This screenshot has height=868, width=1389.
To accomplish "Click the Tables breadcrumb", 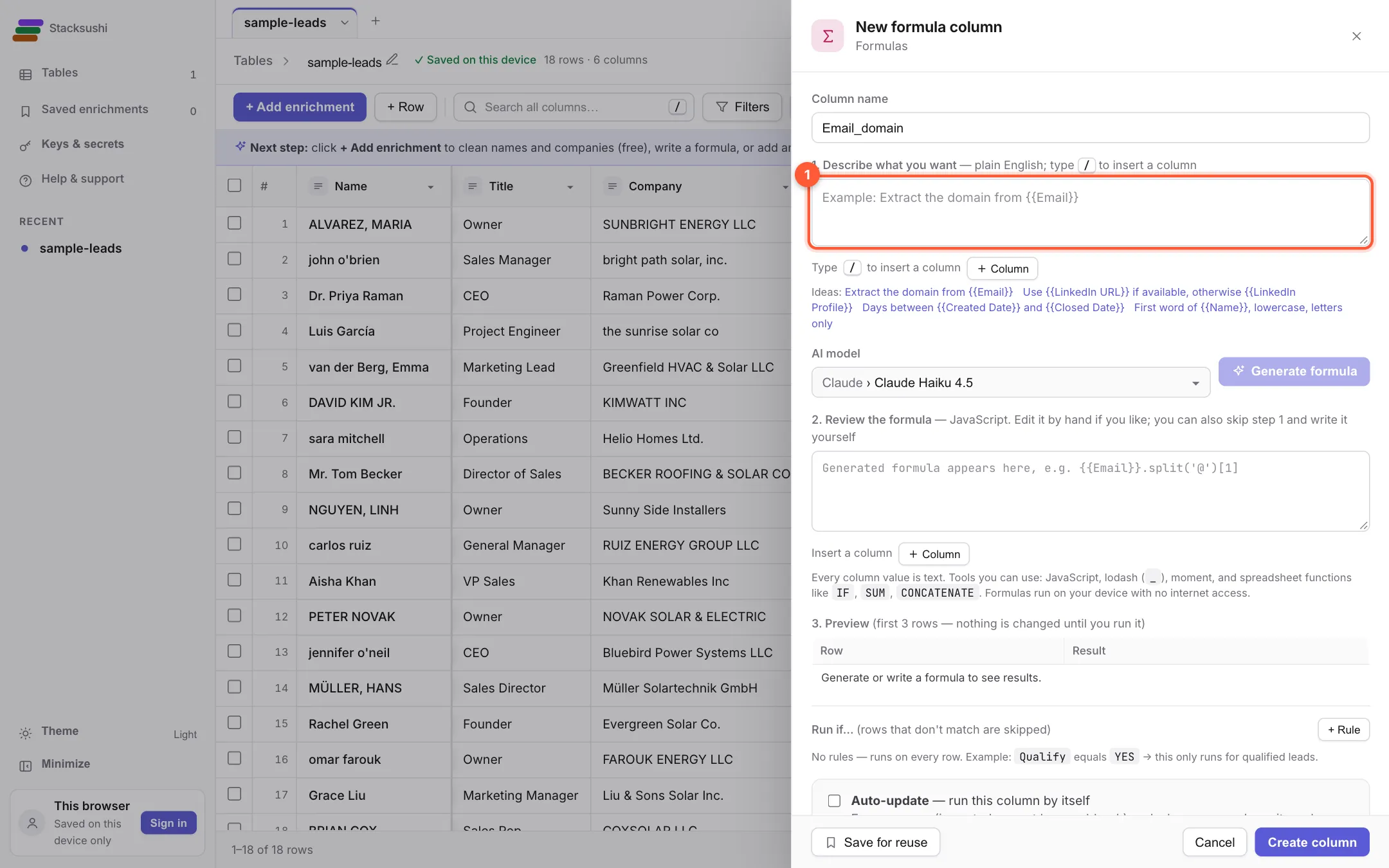I will point(253,60).
